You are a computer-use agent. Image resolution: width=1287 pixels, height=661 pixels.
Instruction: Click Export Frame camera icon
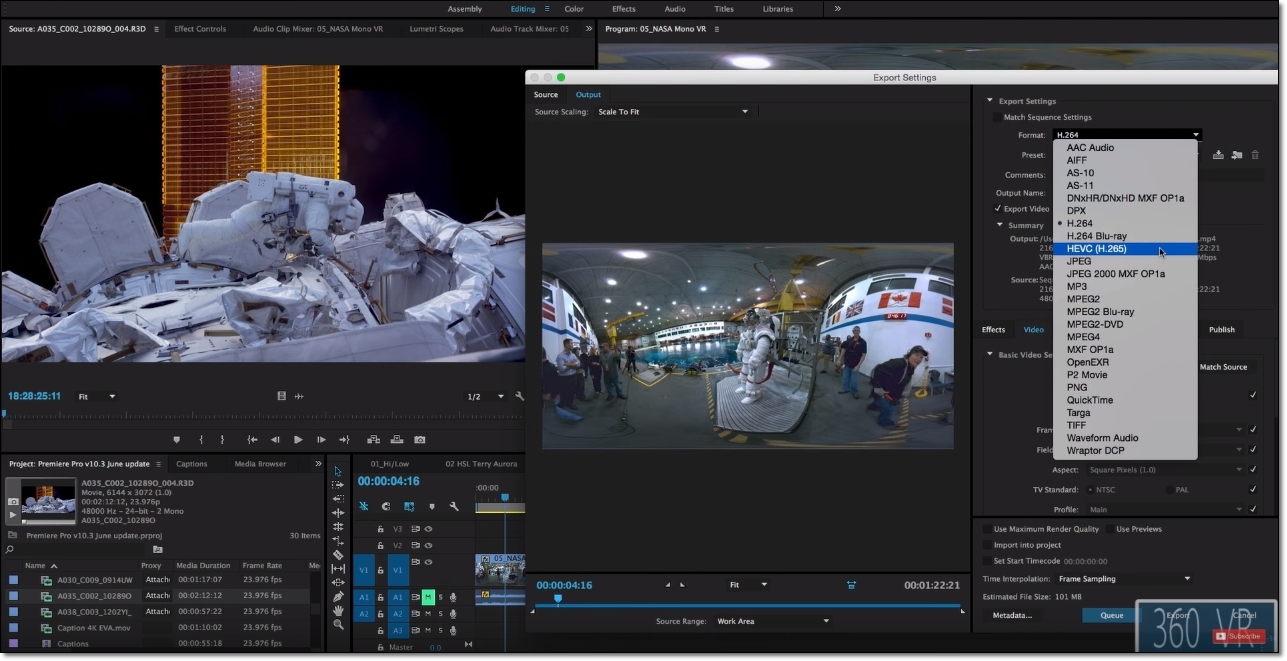(420, 439)
